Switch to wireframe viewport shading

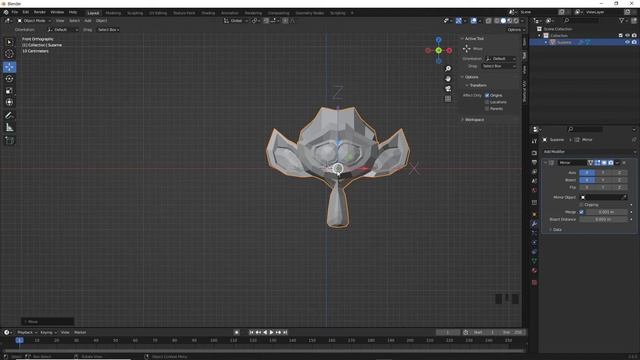pos(497,20)
